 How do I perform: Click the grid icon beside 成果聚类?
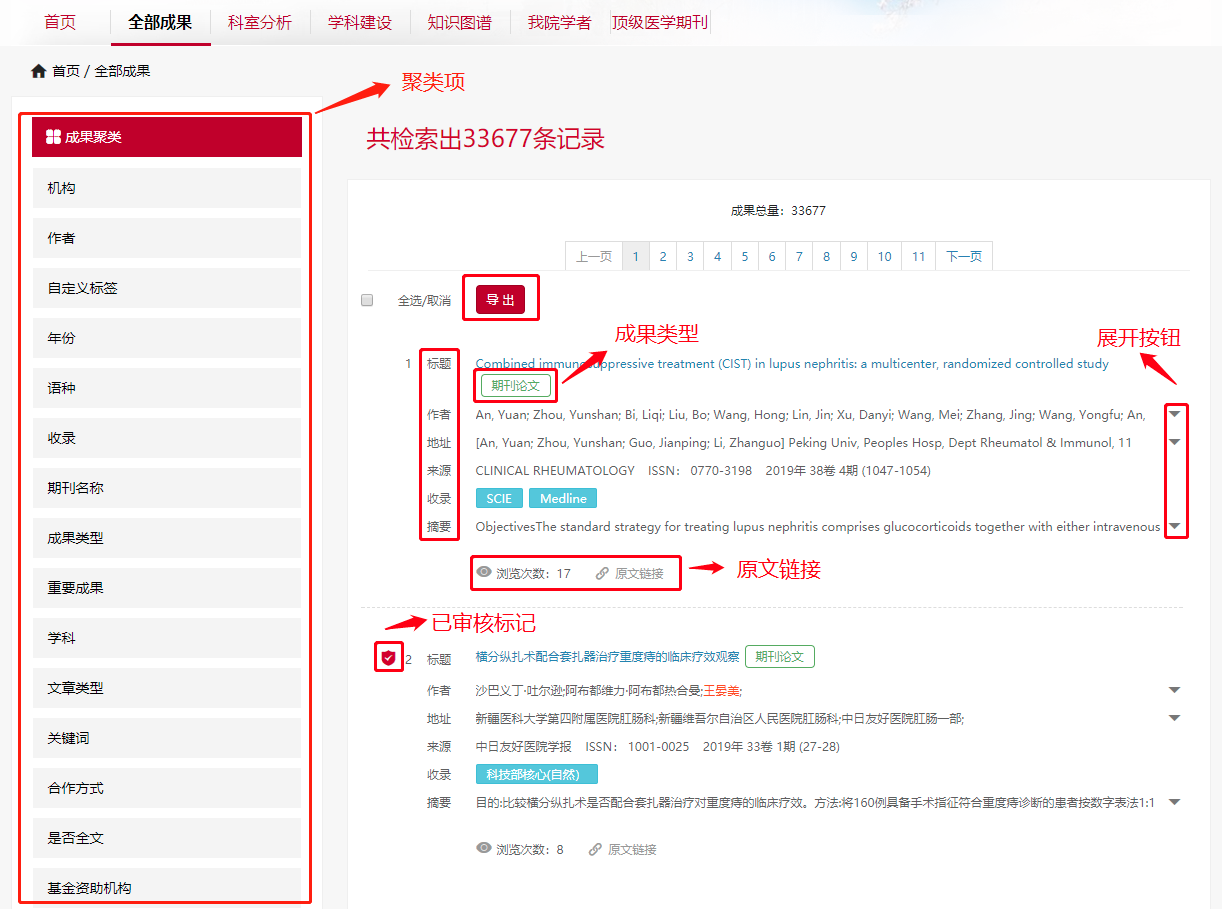54,137
